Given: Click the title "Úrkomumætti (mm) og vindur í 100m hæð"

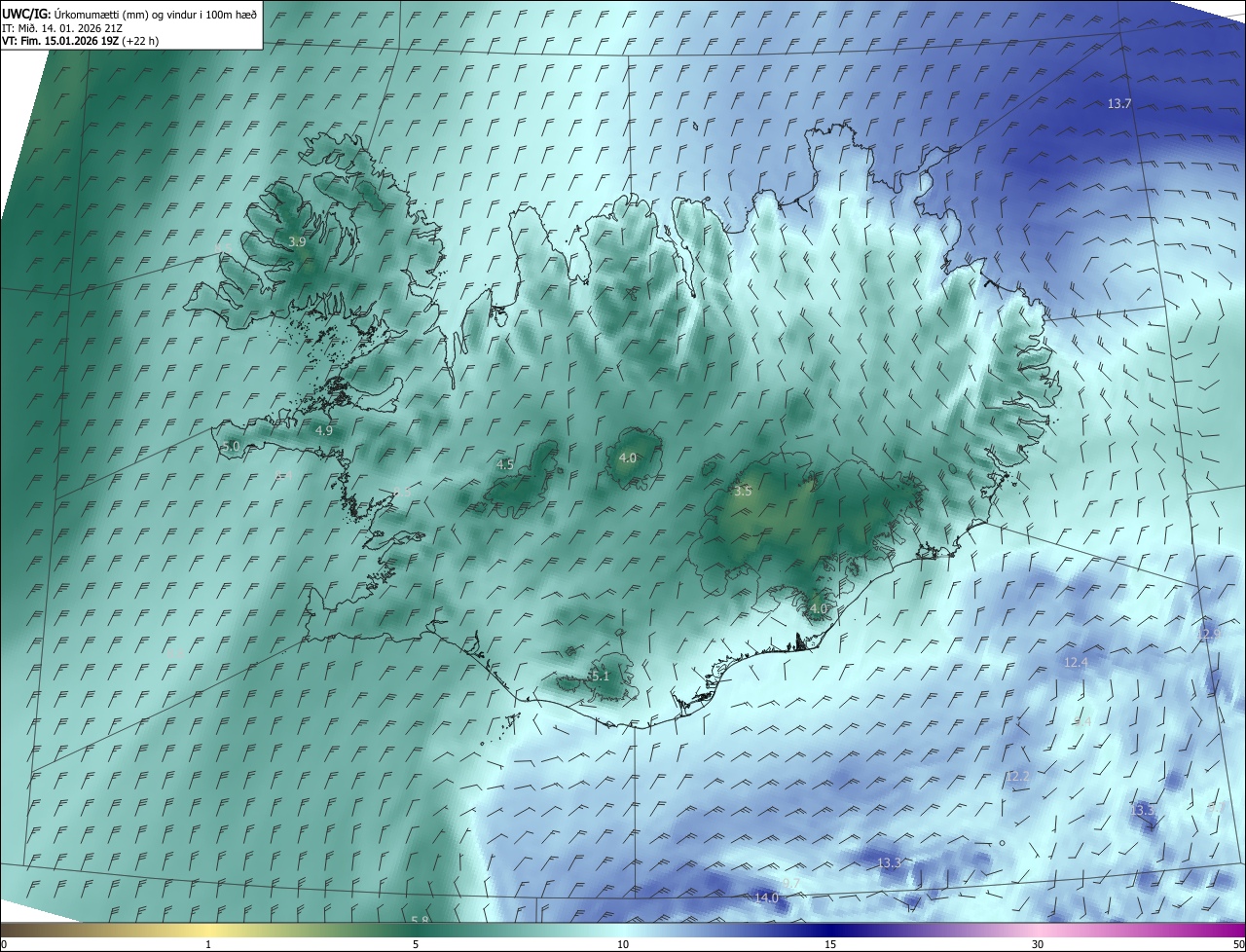Looking at the screenshot, I should pyautogui.click(x=157, y=14).
